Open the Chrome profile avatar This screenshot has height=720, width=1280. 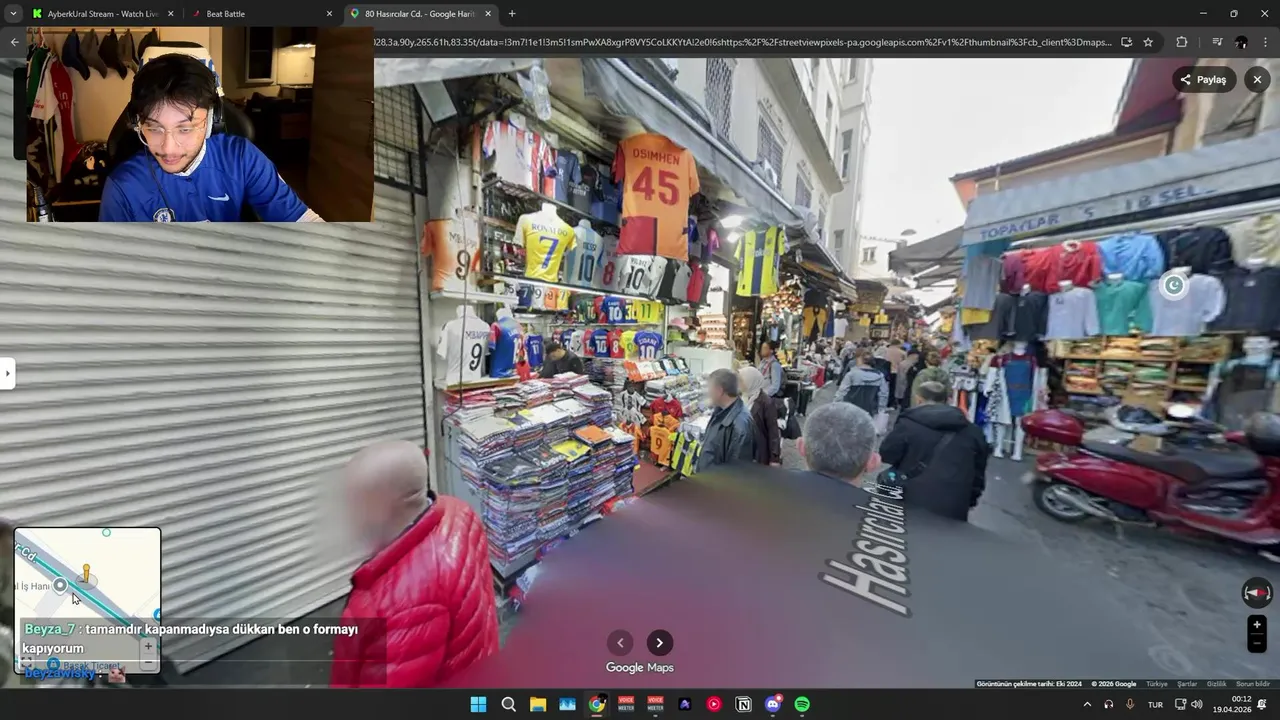point(1241,42)
